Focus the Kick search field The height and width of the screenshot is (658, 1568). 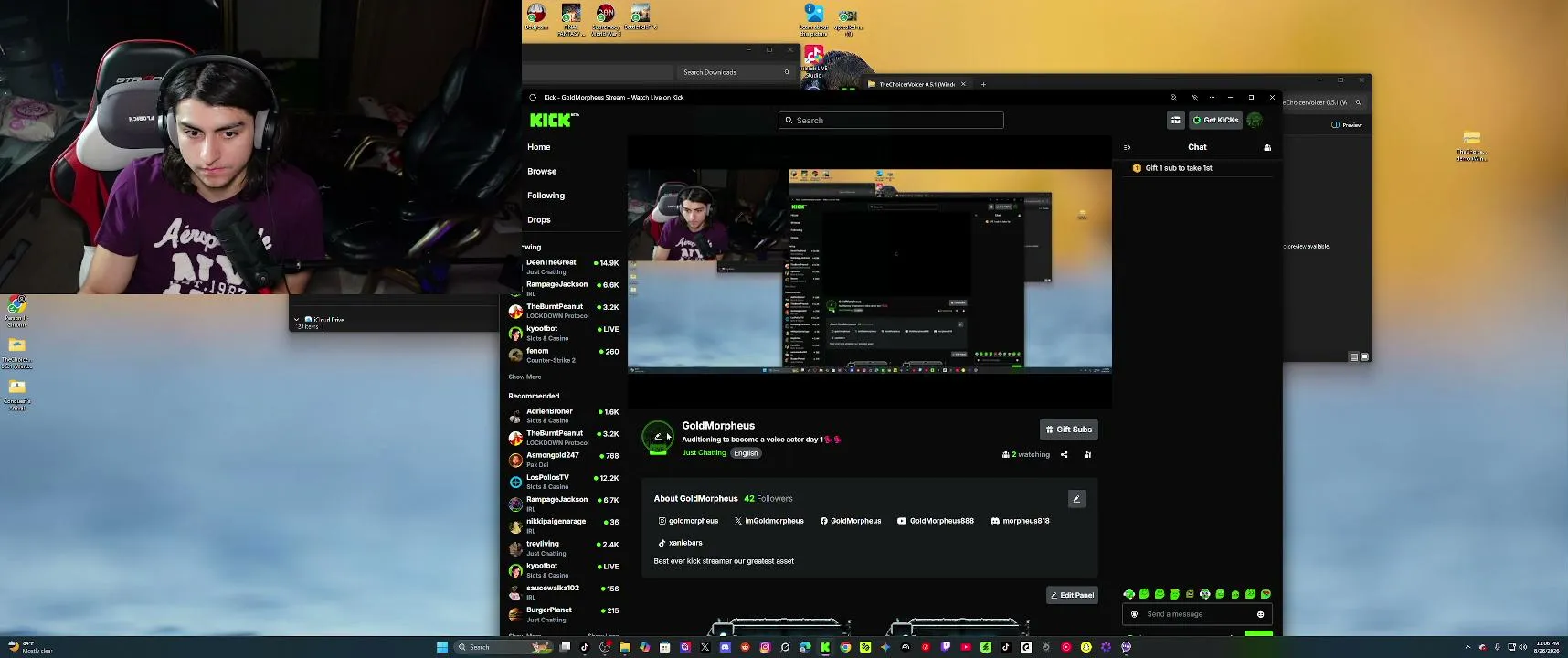[x=891, y=121]
